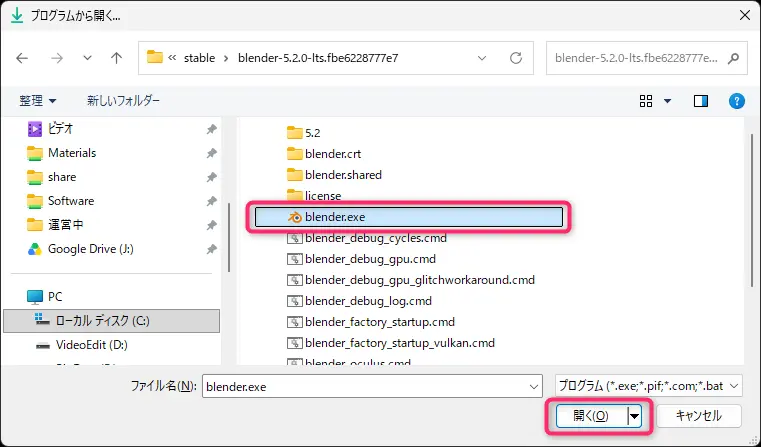Close the プログラムから開く dialog

(x=745, y=16)
